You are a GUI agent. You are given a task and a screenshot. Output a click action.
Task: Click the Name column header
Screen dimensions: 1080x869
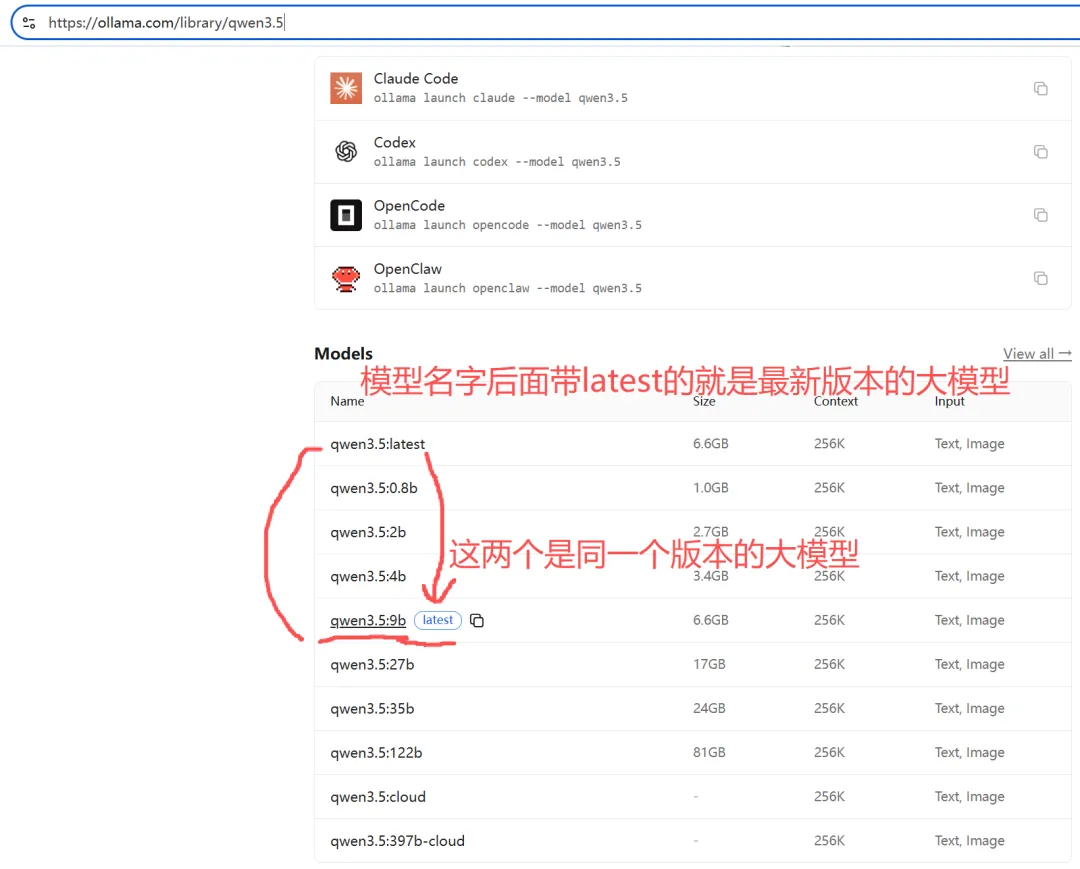347,401
